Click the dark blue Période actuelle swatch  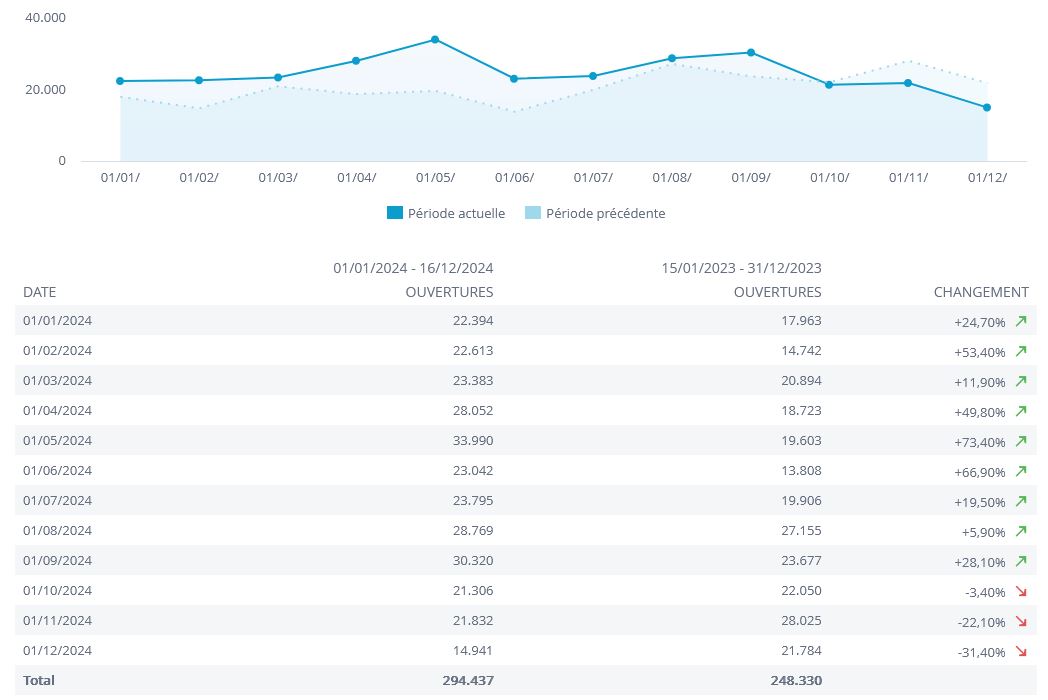click(395, 213)
